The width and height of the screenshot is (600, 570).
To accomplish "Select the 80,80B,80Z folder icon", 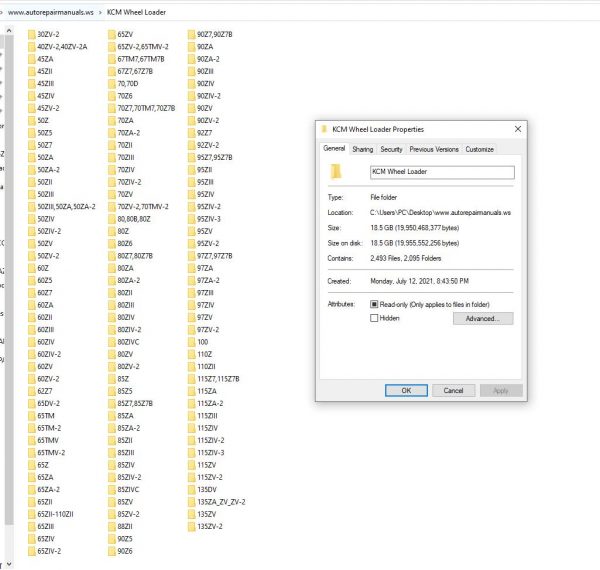I will [112, 219].
